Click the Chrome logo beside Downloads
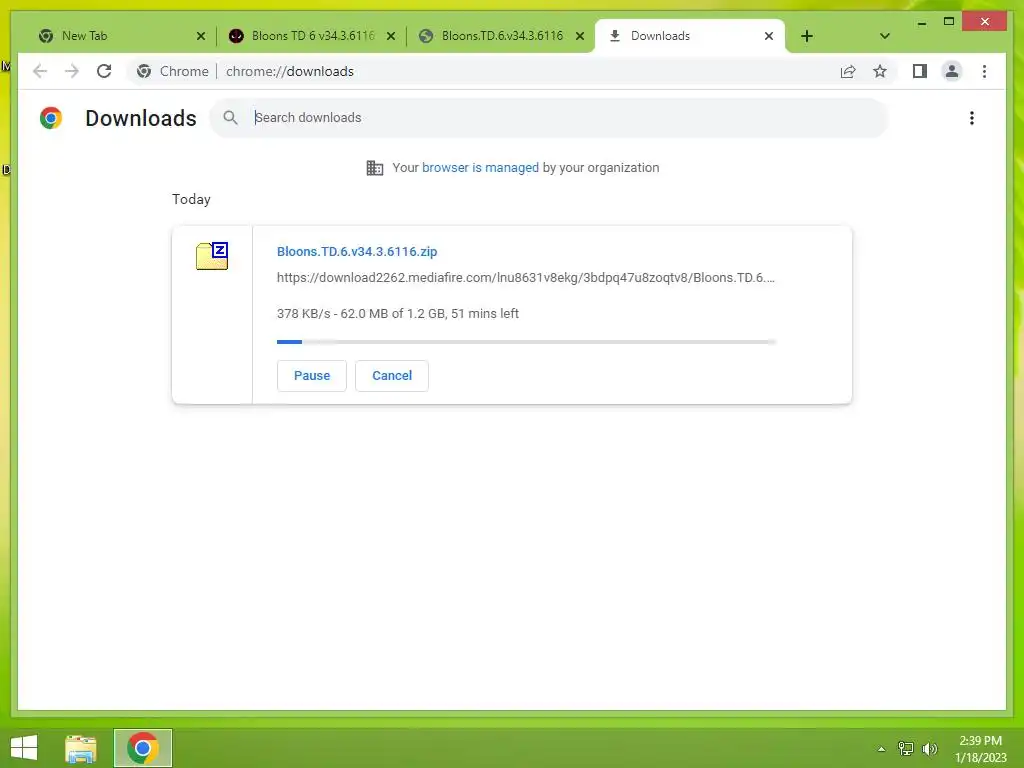1024x768 pixels. 51,118
